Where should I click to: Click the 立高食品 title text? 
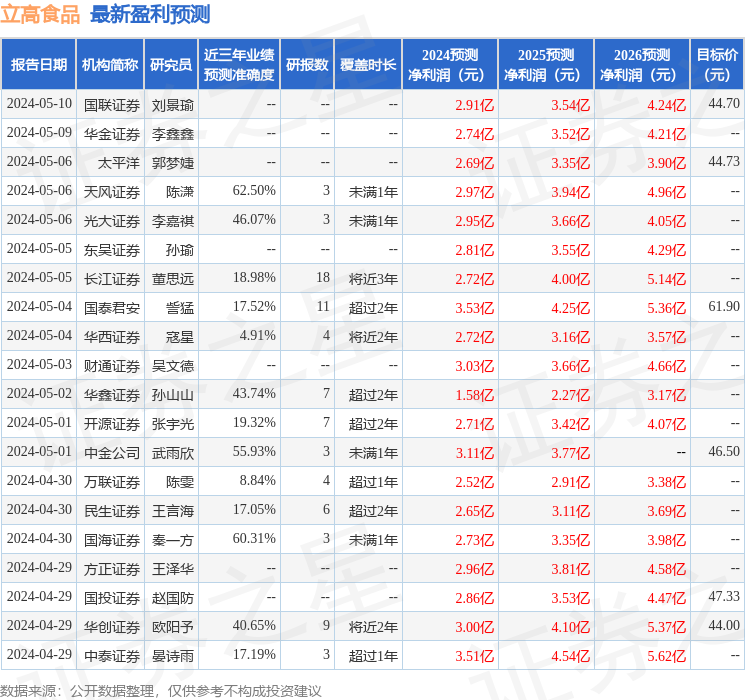40,14
